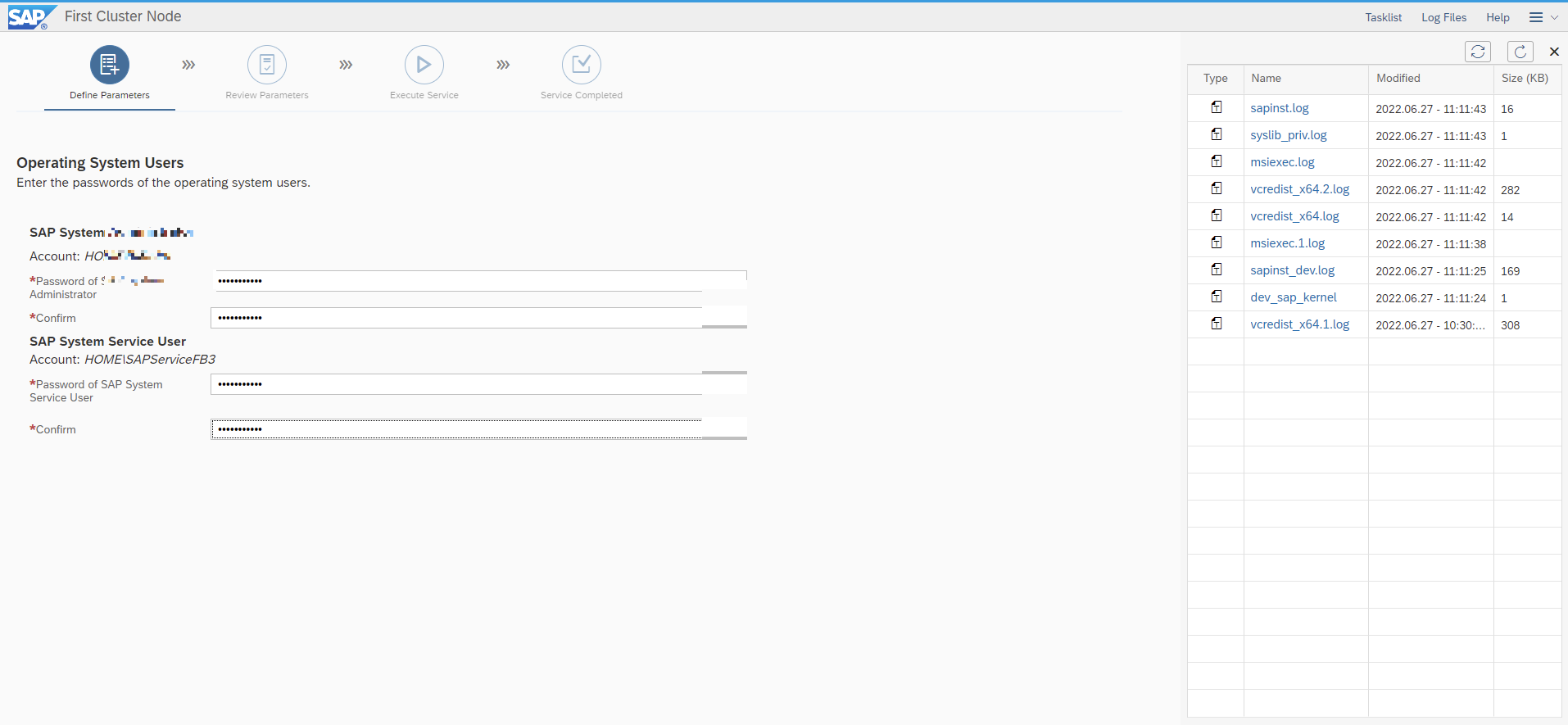The height and width of the screenshot is (725, 1568).
Task: Focus the Administrator Confirm password field
Action: point(478,318)
